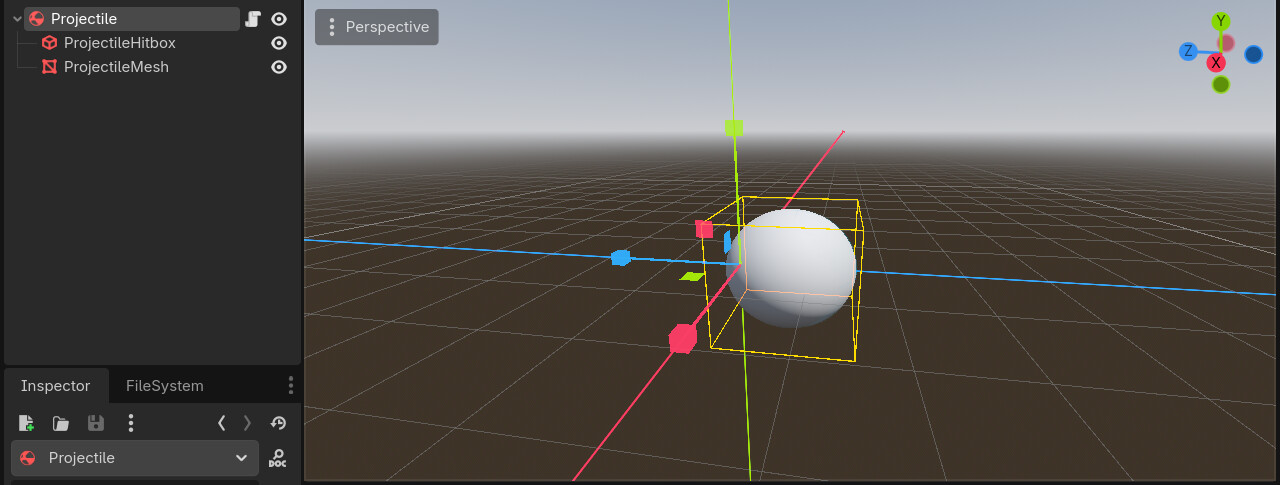Viewport: 1280px width, 485px height.
Task: Switch to the FileSystem tab
Action: tap(164, 386)
